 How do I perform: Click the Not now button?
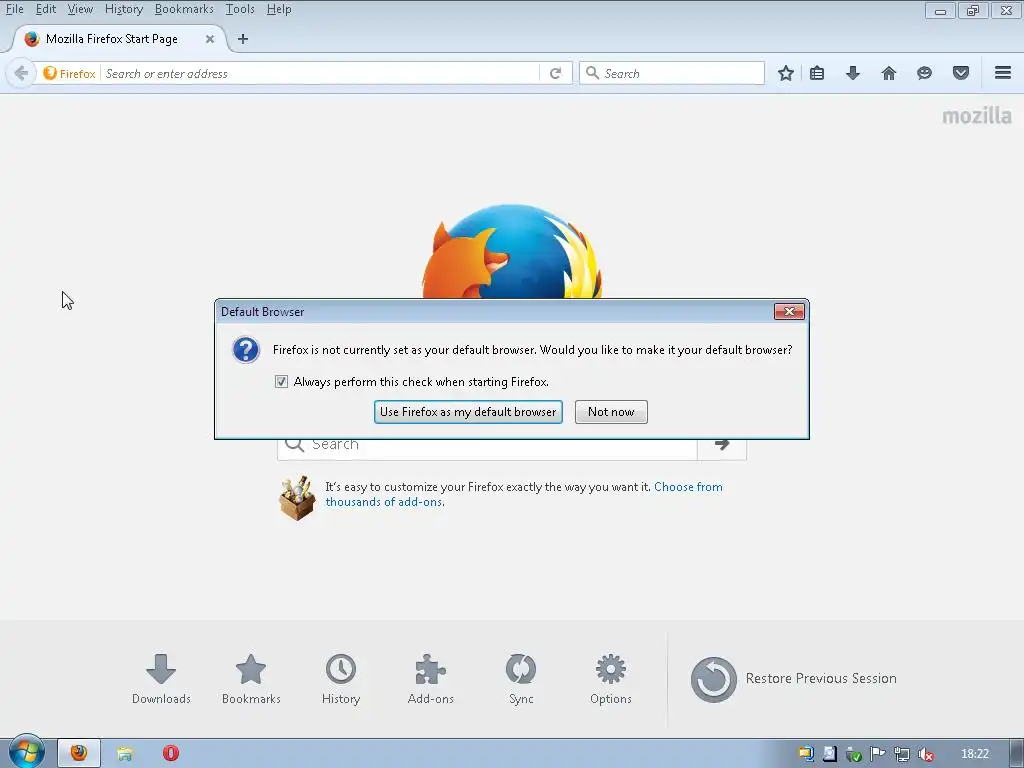click(611, 412)
